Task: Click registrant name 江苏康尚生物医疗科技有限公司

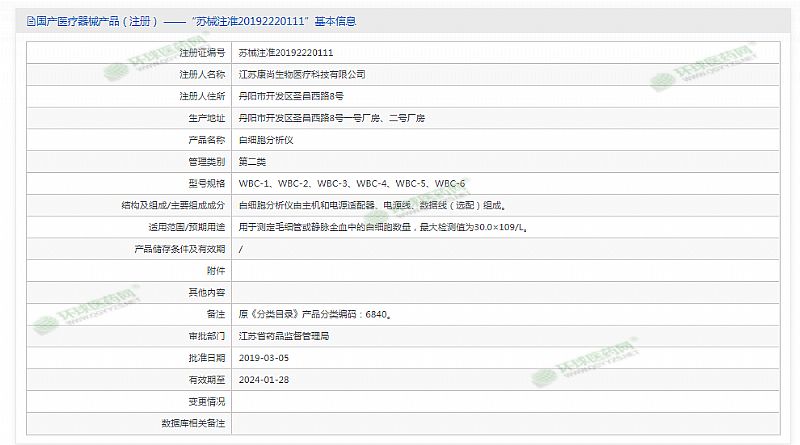Action: 302,74
